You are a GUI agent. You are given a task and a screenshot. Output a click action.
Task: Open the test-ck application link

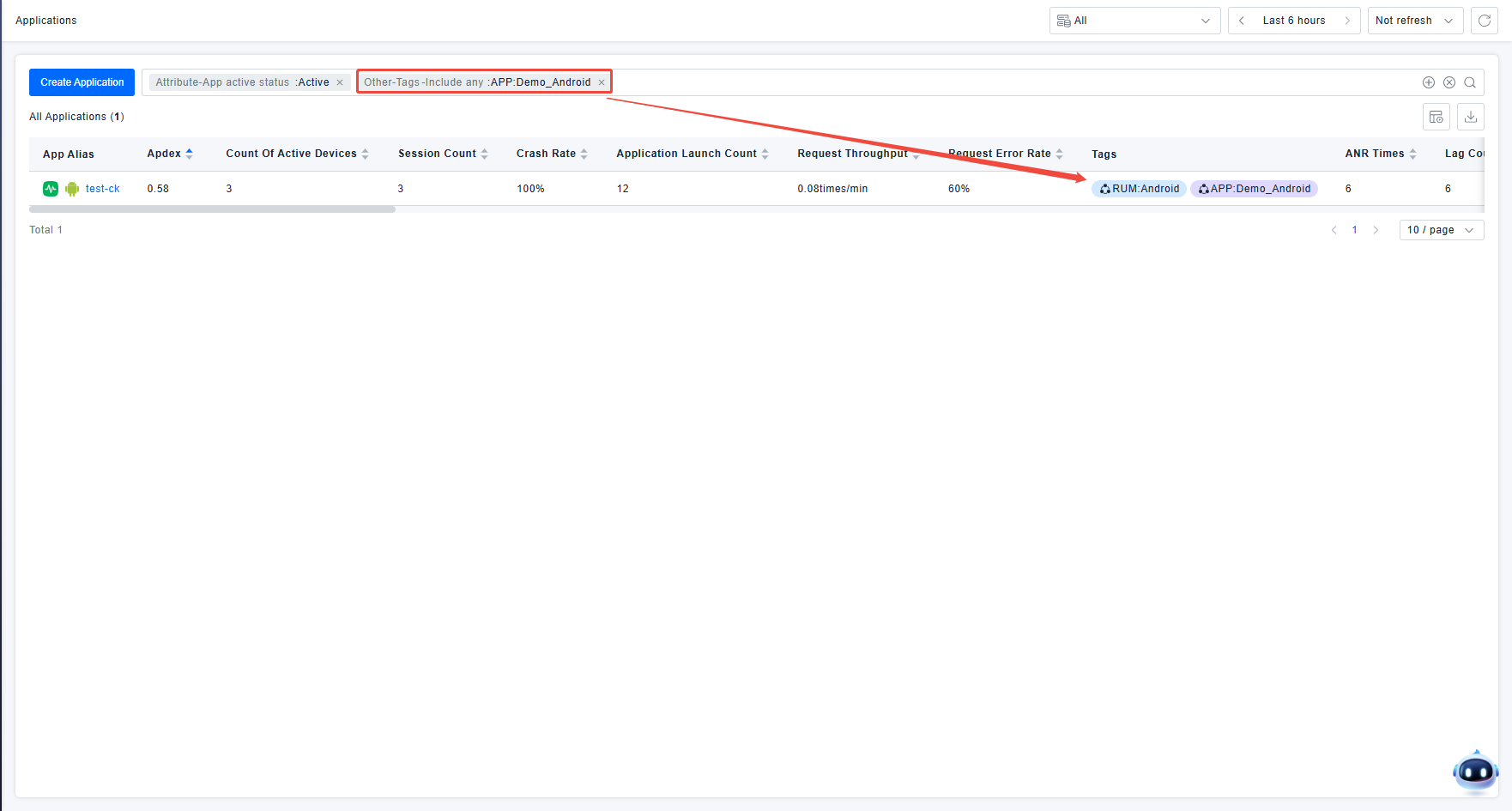(103, 189)
